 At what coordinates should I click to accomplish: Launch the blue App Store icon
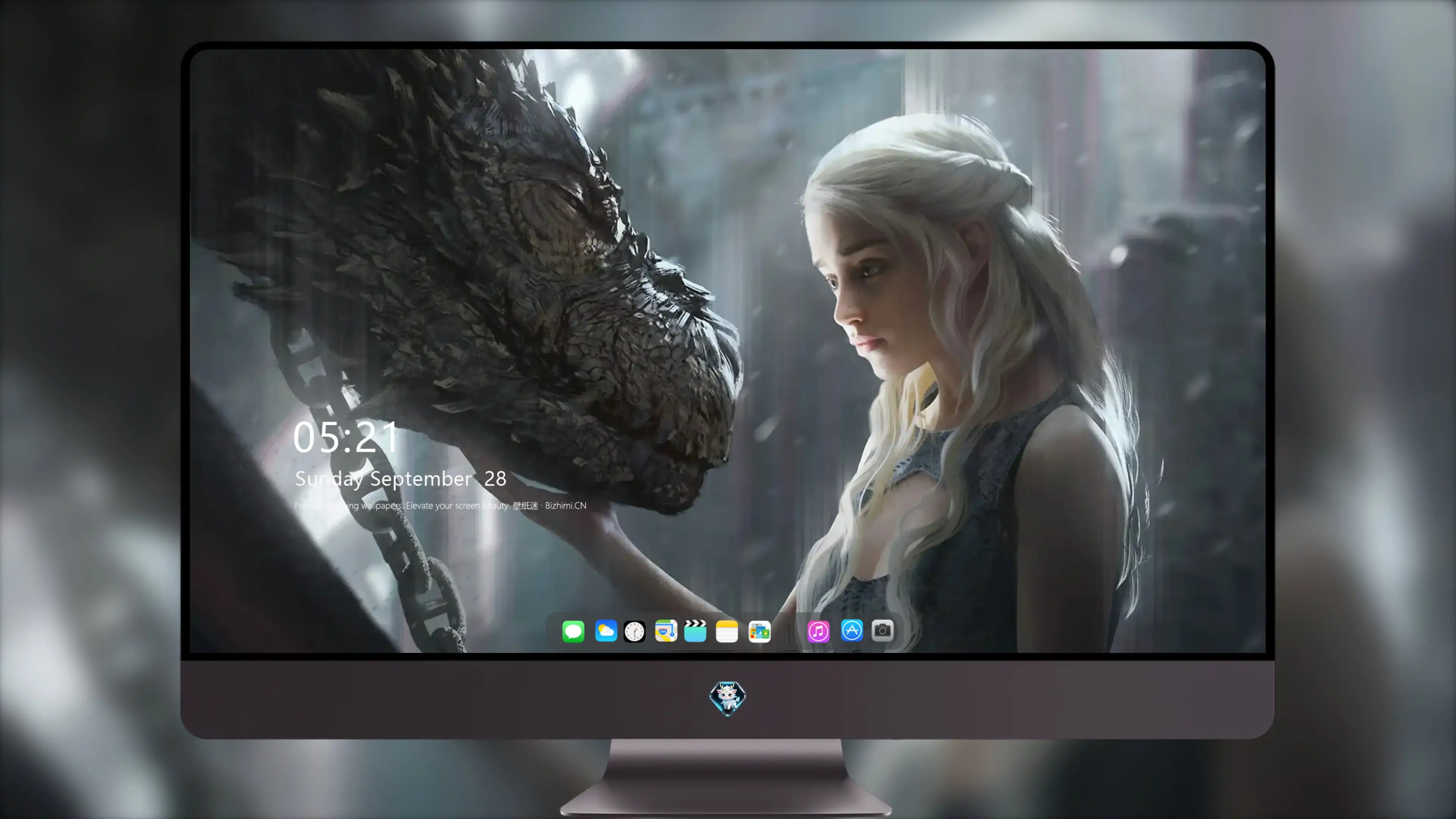tap(852, 630)
